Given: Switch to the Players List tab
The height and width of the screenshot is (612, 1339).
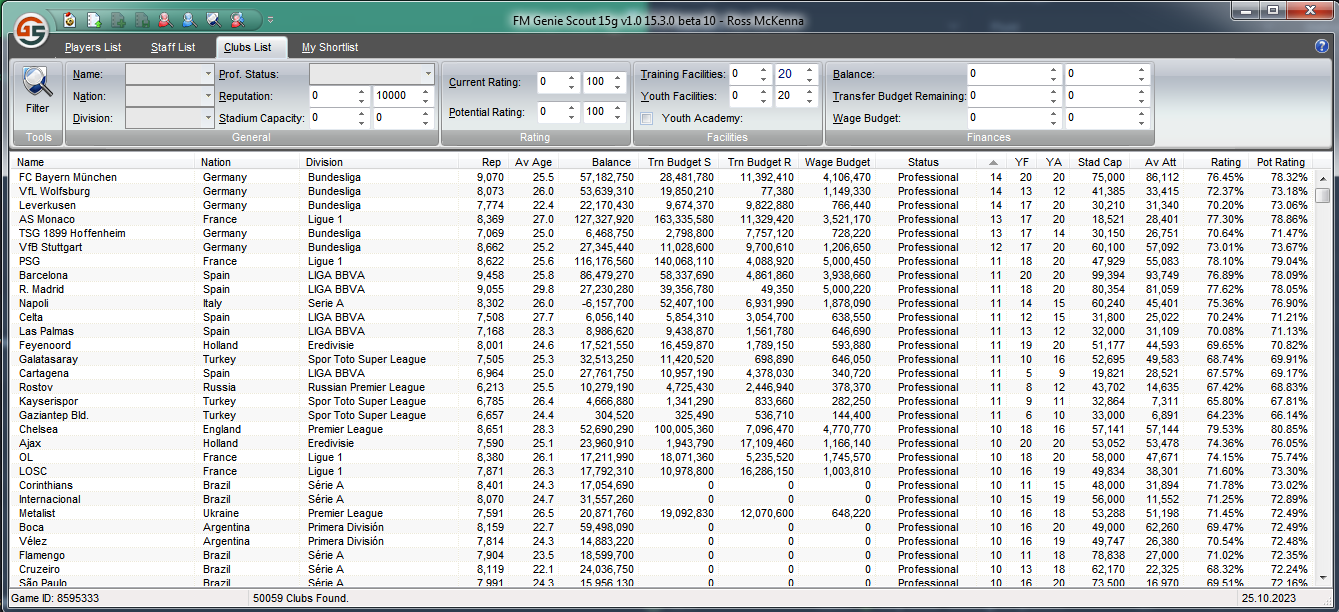Looking at the screenshot, I should (93, 47).
